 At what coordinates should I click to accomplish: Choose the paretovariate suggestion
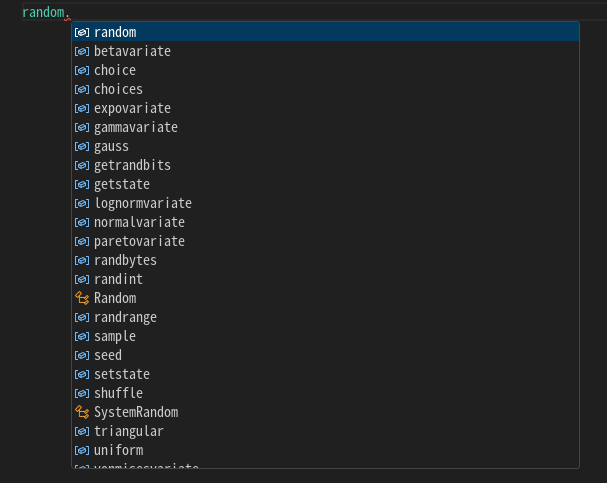[x=139, y=241]
